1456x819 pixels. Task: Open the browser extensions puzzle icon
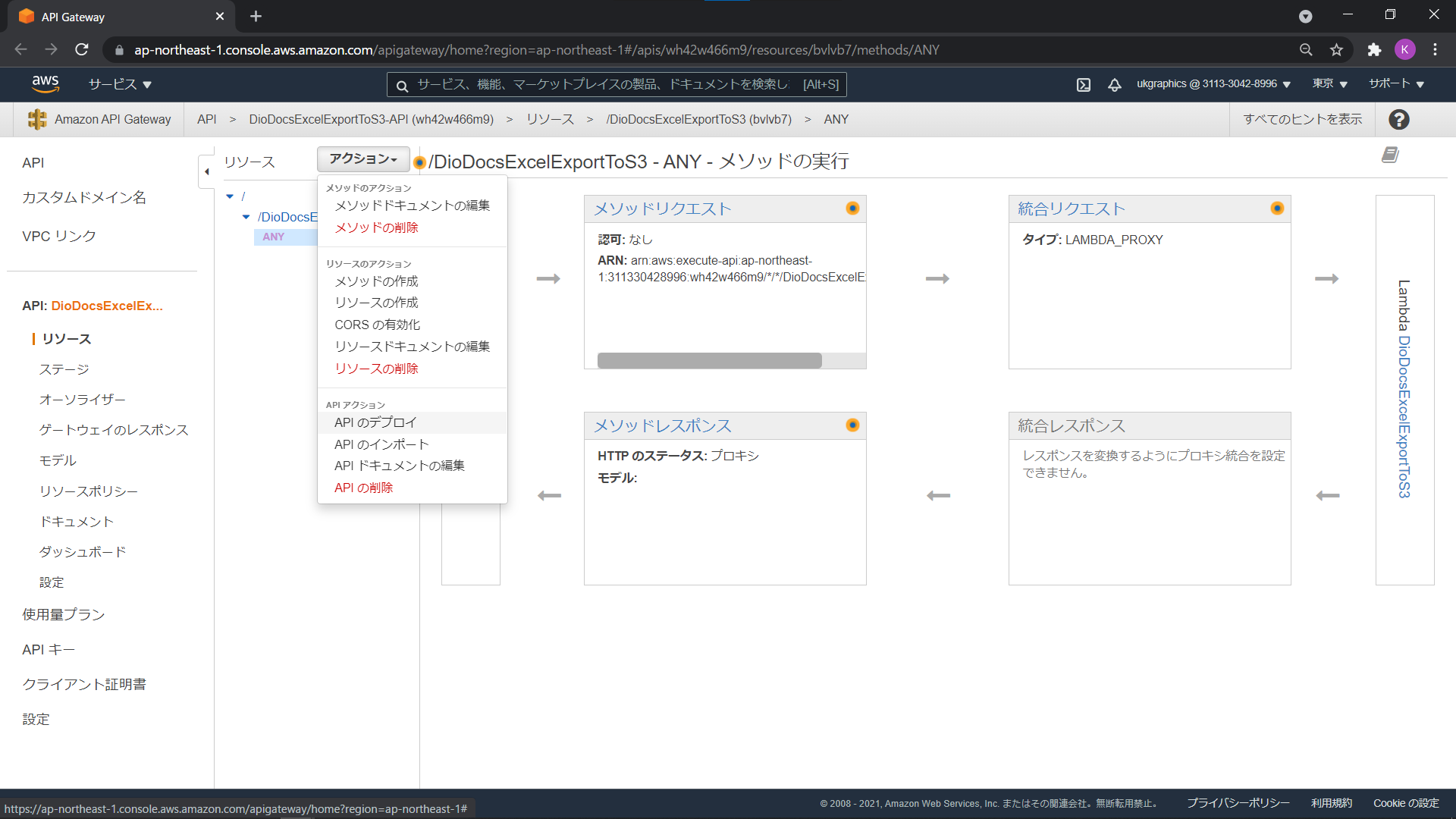(1374, 50)
